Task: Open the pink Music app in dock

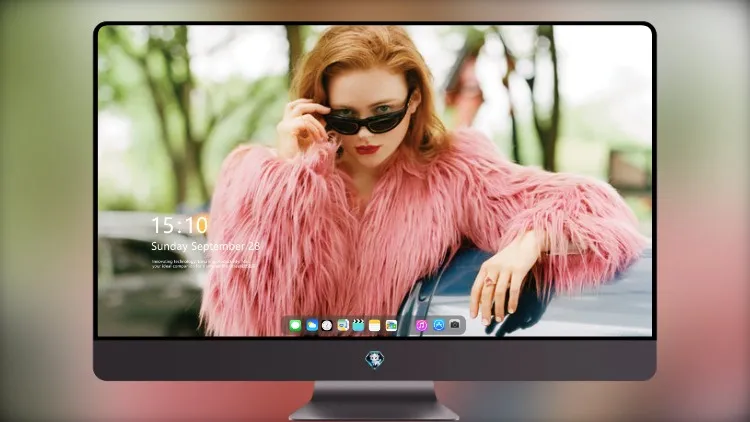Action: click(421, 325)
